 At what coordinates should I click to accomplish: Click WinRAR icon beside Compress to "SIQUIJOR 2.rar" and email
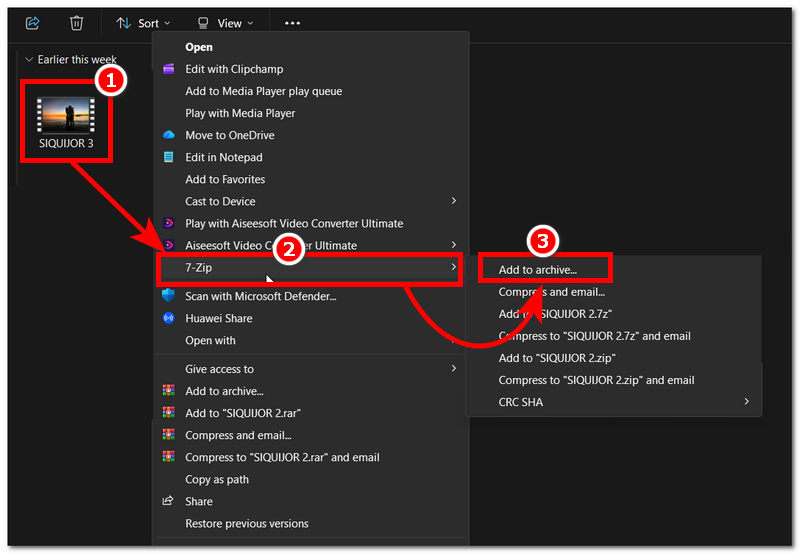(x=168, y=457)
